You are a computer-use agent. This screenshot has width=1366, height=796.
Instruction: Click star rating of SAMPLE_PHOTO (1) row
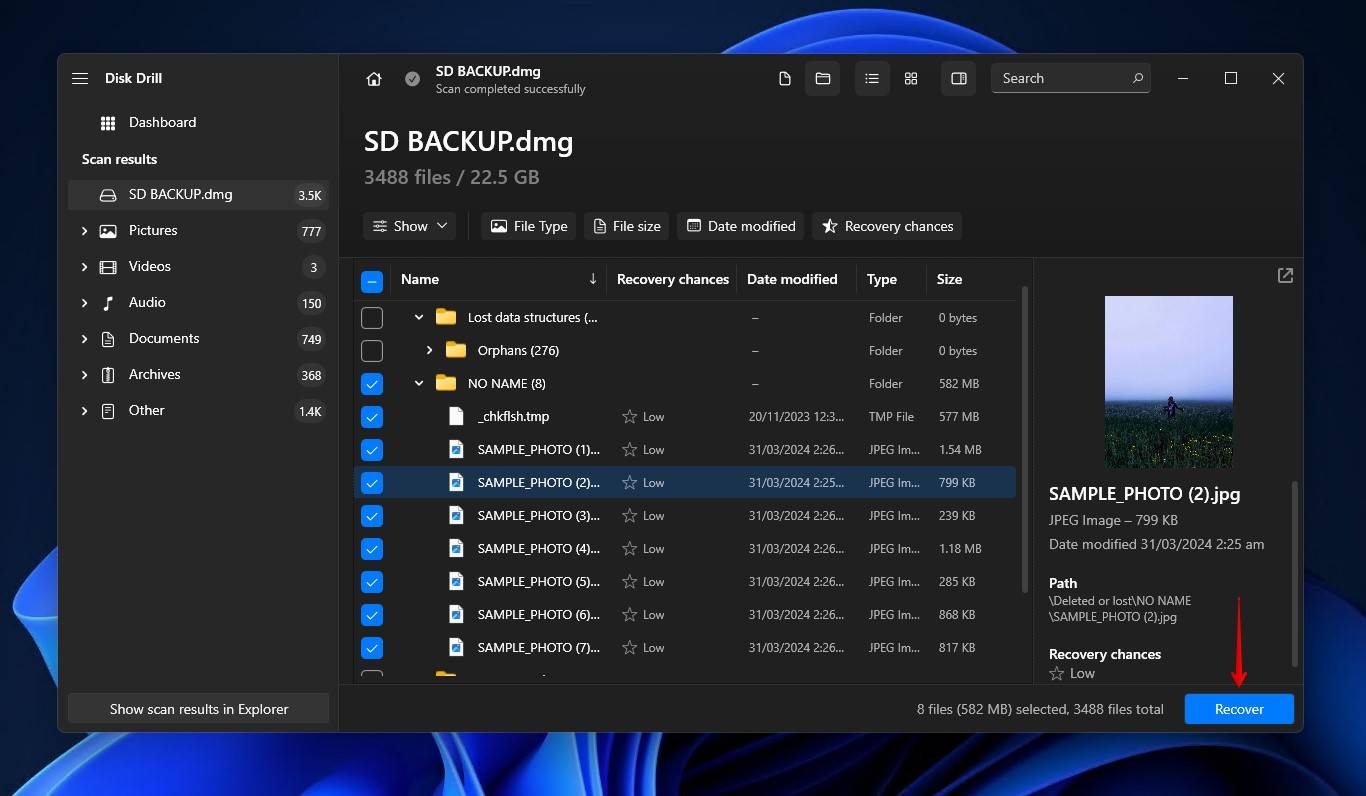(x=630, y=450)
